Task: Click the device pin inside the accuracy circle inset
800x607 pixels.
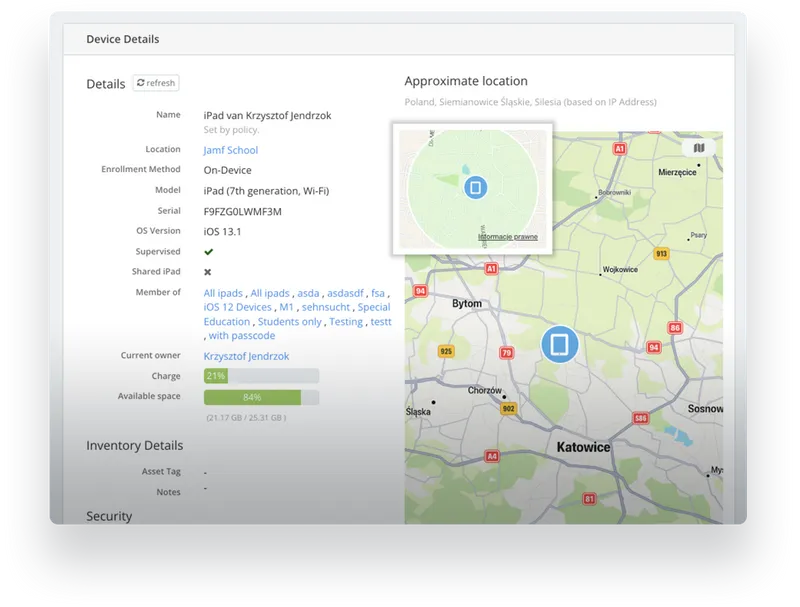Action: (x=477, y=186)
